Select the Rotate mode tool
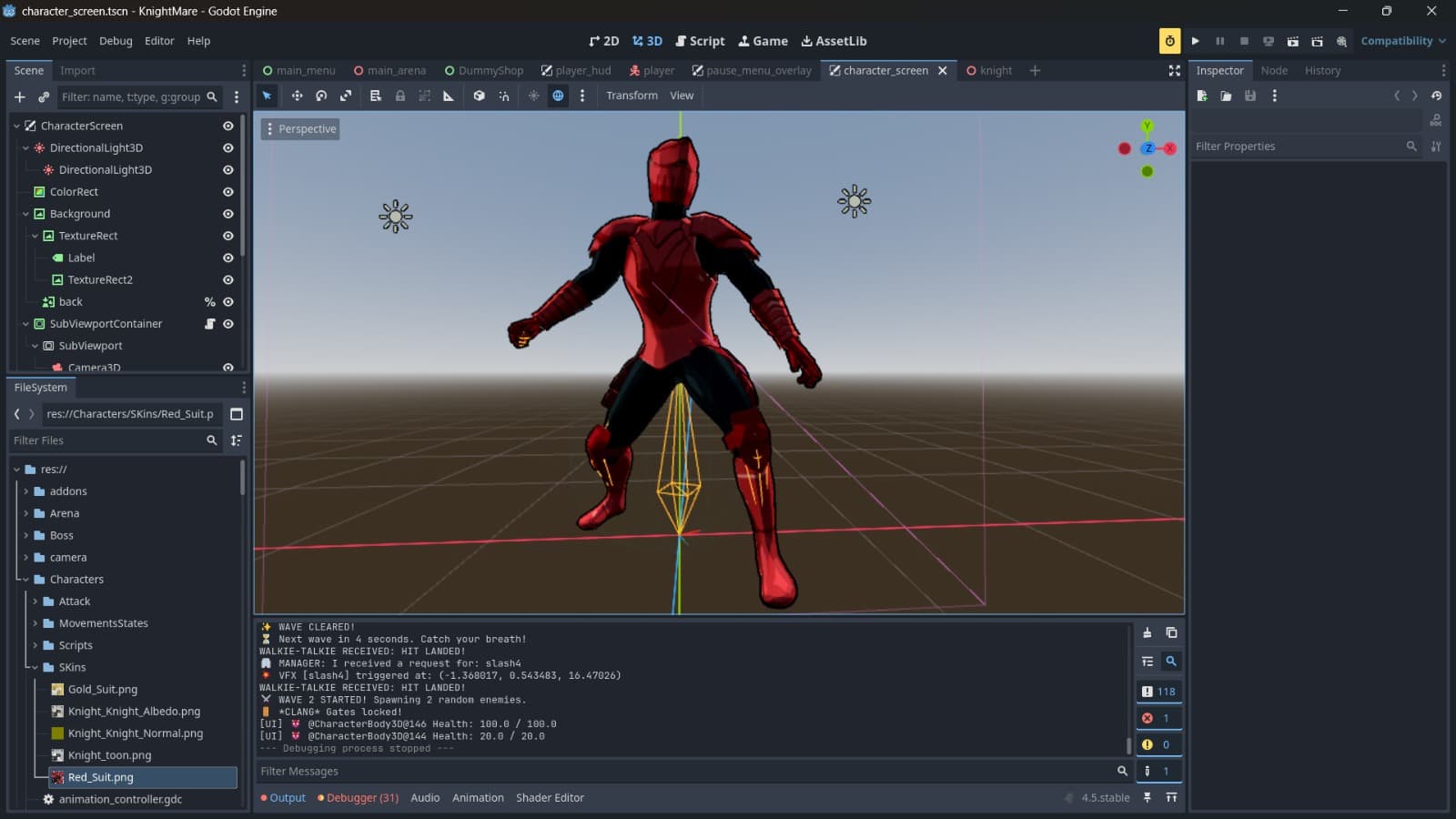This screenshot has height=819, width=1456. [321, 96]
